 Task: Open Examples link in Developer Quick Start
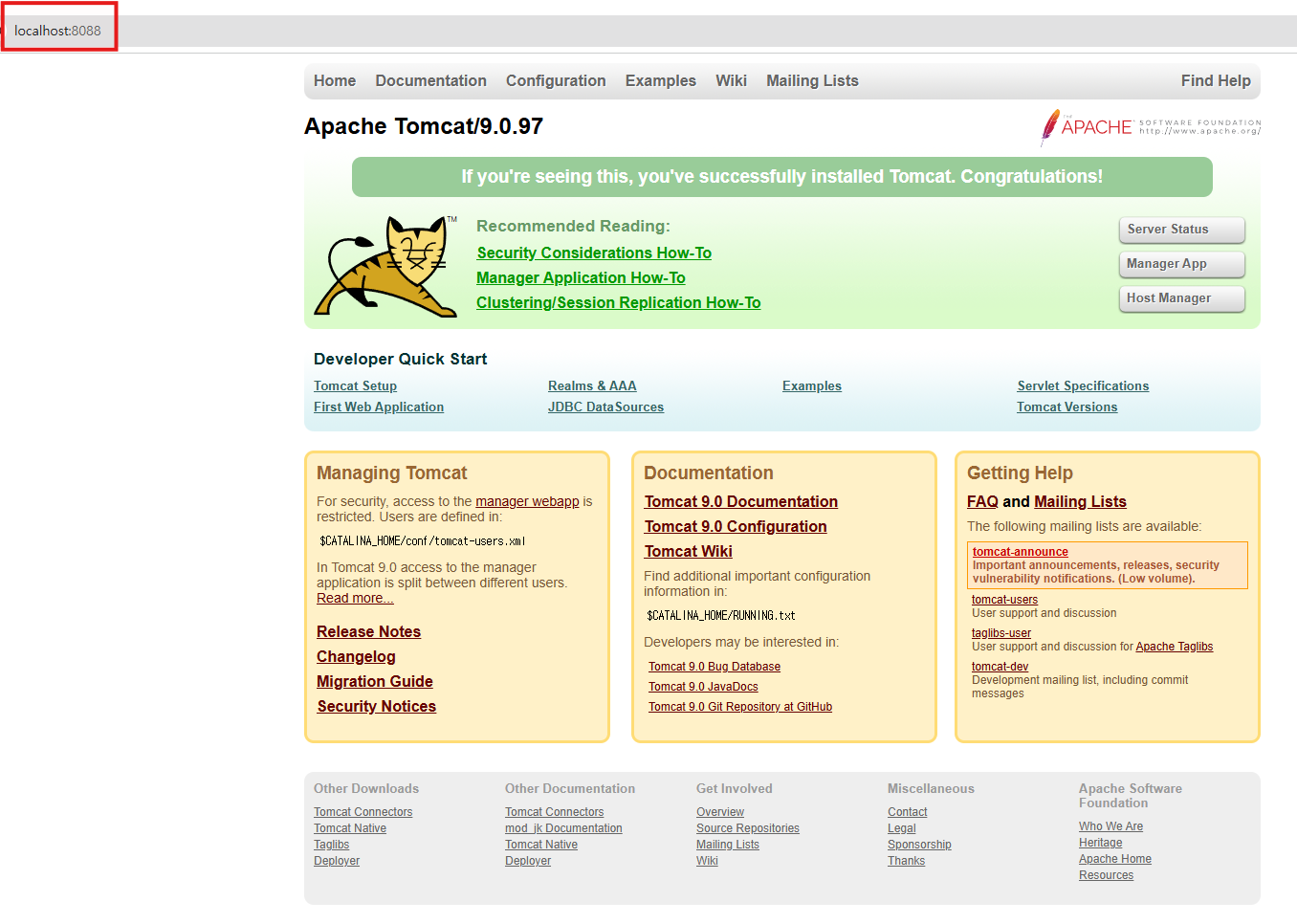pos(812,386)
